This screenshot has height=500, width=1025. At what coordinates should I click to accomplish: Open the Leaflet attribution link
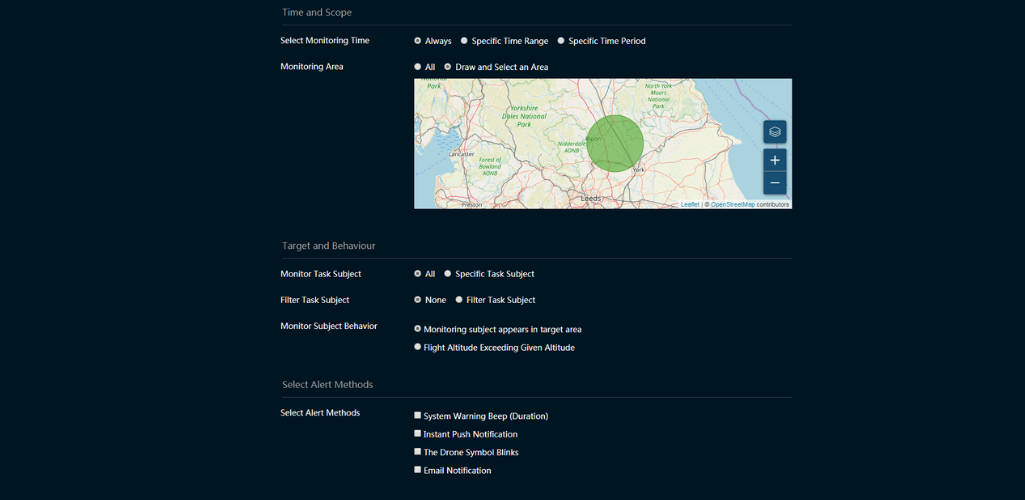(690, 205)
